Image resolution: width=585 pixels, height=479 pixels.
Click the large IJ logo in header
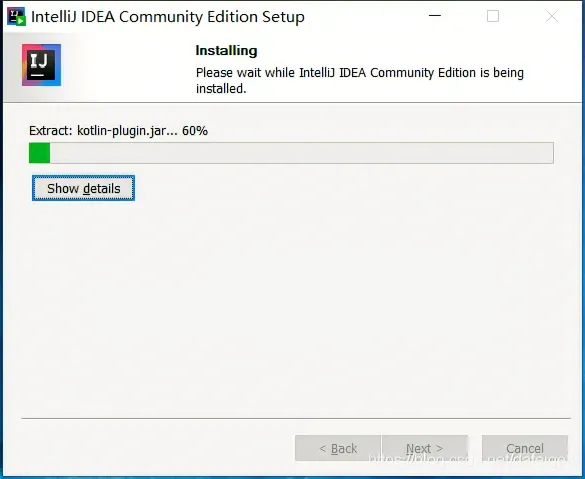pyautogui.click(x=41, y=65)
